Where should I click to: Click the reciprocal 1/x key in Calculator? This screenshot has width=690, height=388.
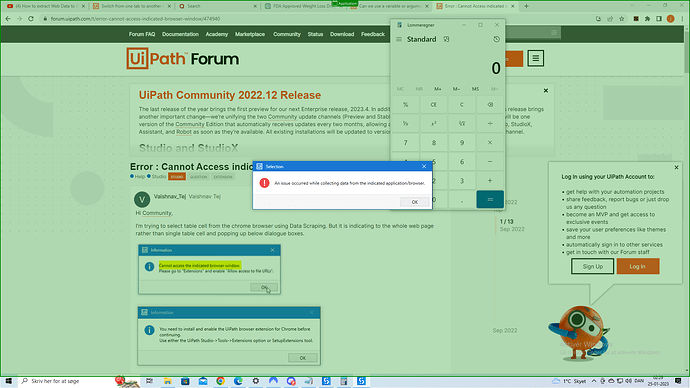tap(405, 124)
